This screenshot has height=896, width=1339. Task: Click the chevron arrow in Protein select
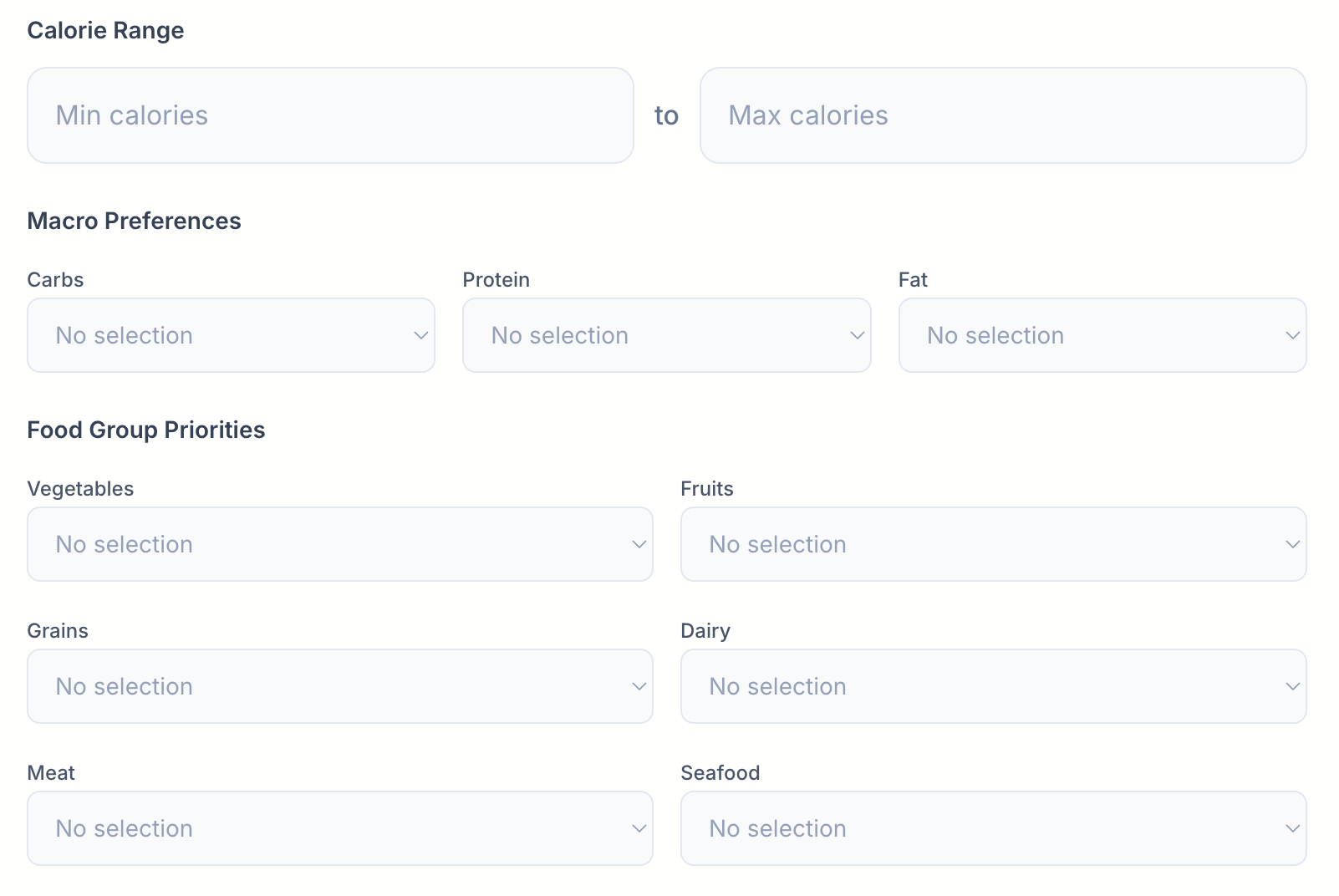tap(857, 335)
